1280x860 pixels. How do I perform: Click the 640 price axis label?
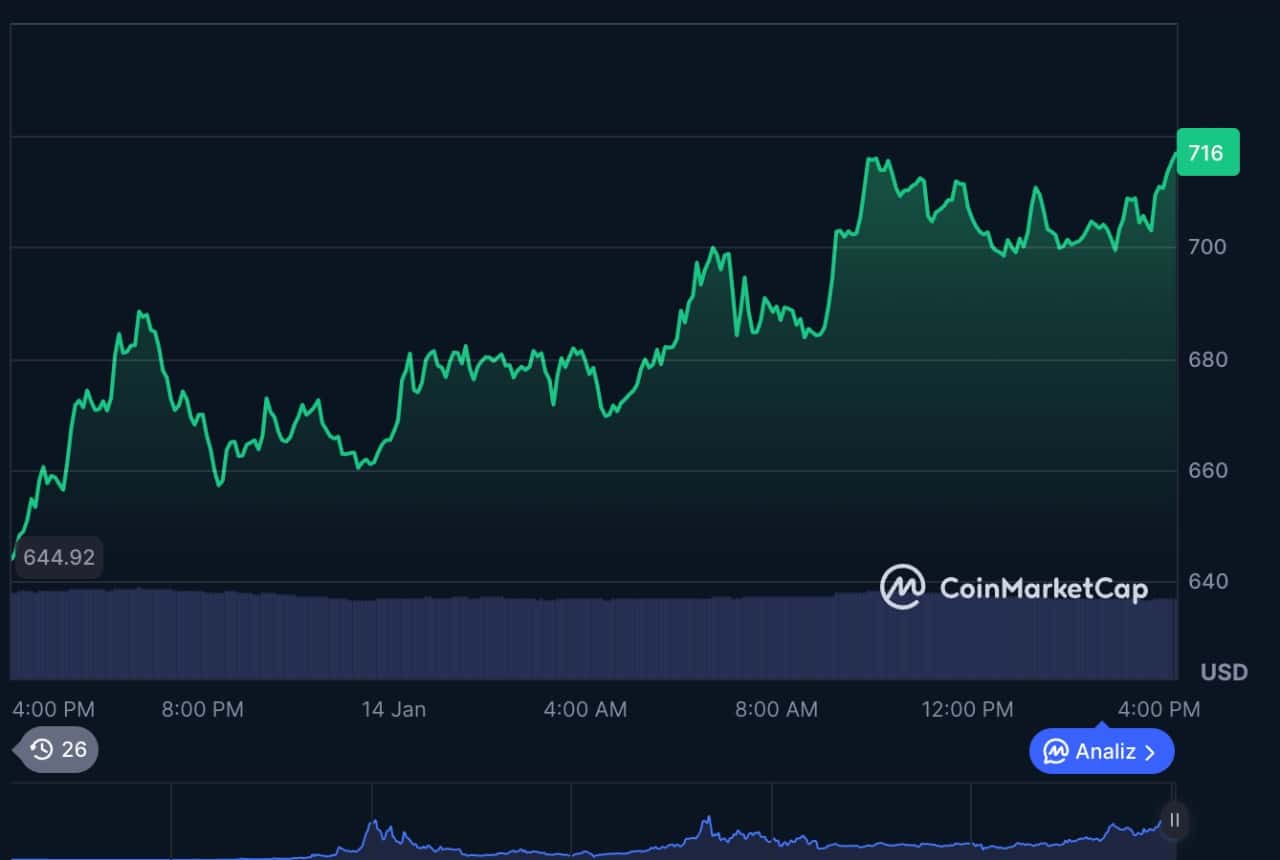[x=1207, y=581]
